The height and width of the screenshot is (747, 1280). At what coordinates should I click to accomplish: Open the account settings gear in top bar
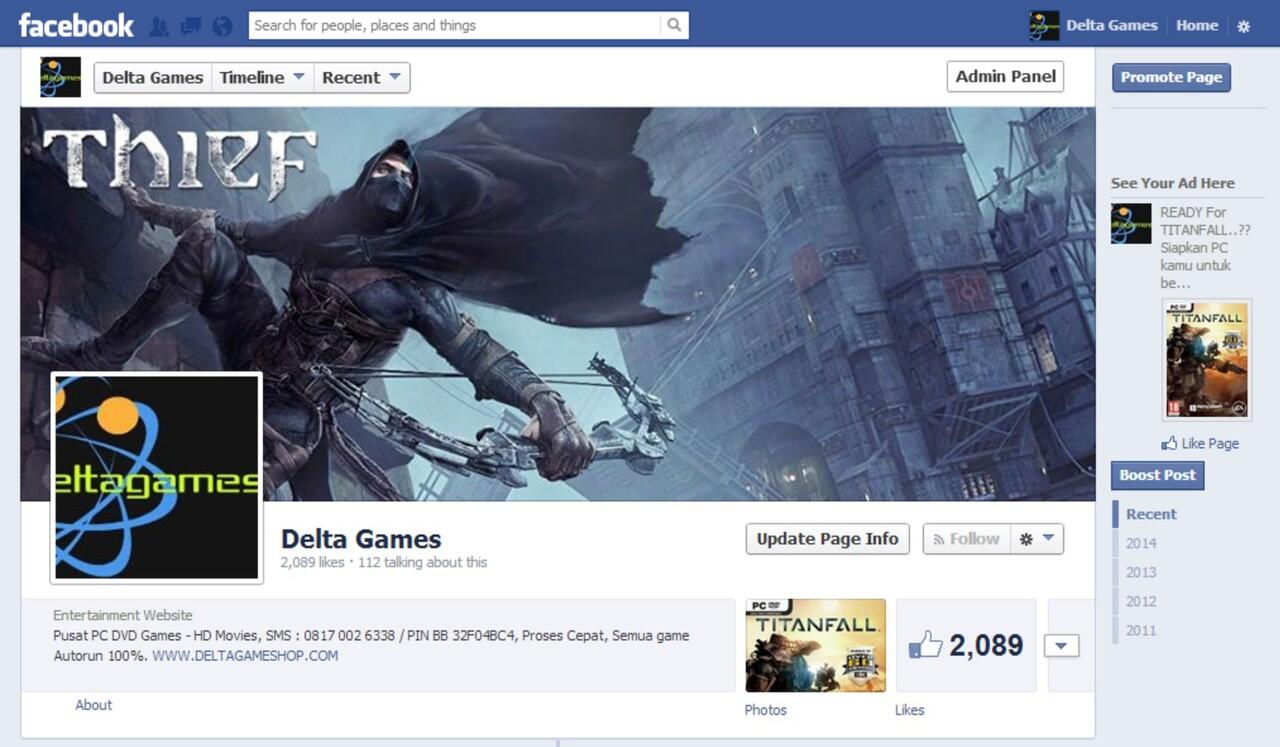(x=1244, y=26)
